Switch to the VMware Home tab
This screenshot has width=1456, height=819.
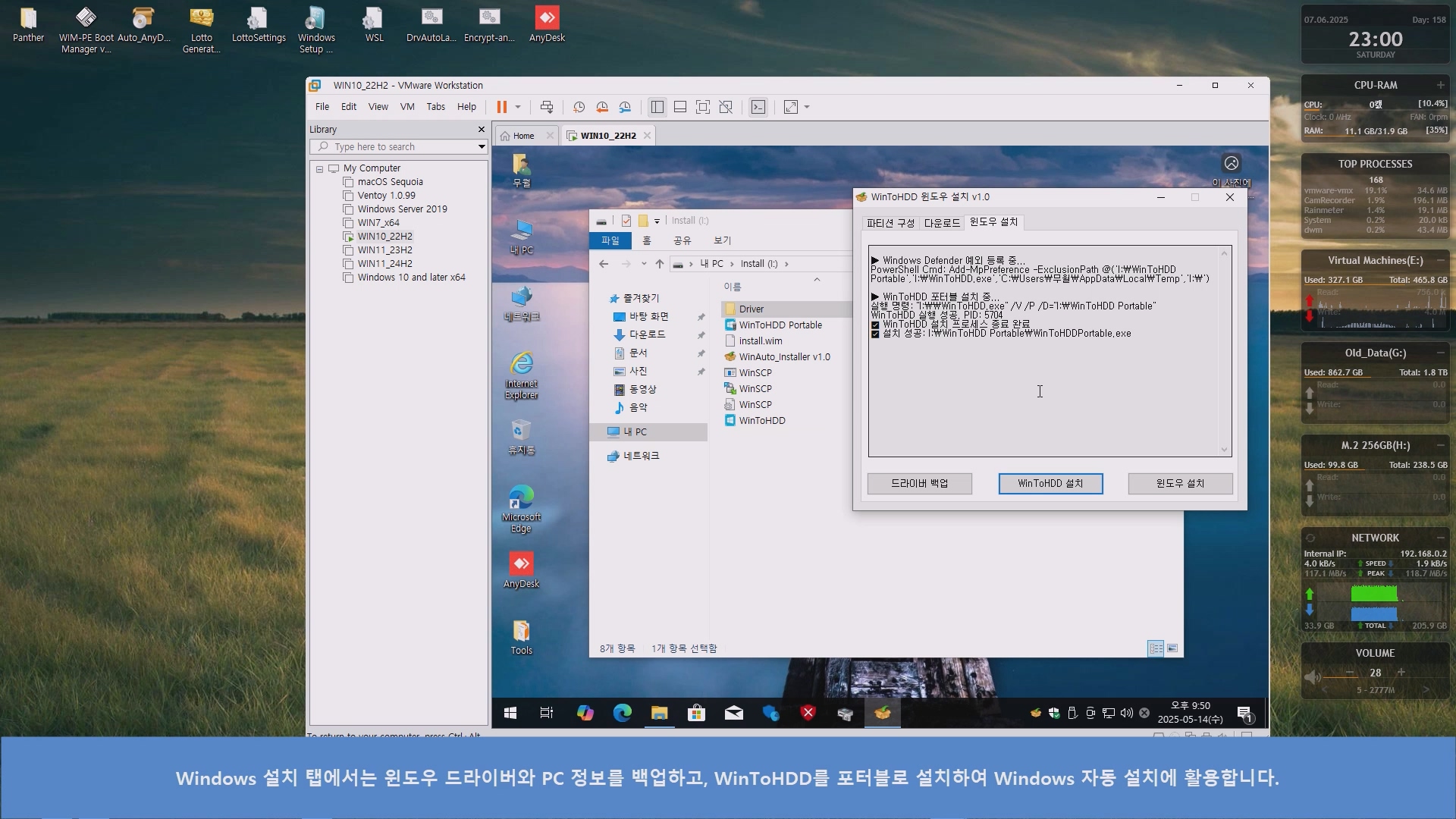pyautogui.click(x=523, y=136)
